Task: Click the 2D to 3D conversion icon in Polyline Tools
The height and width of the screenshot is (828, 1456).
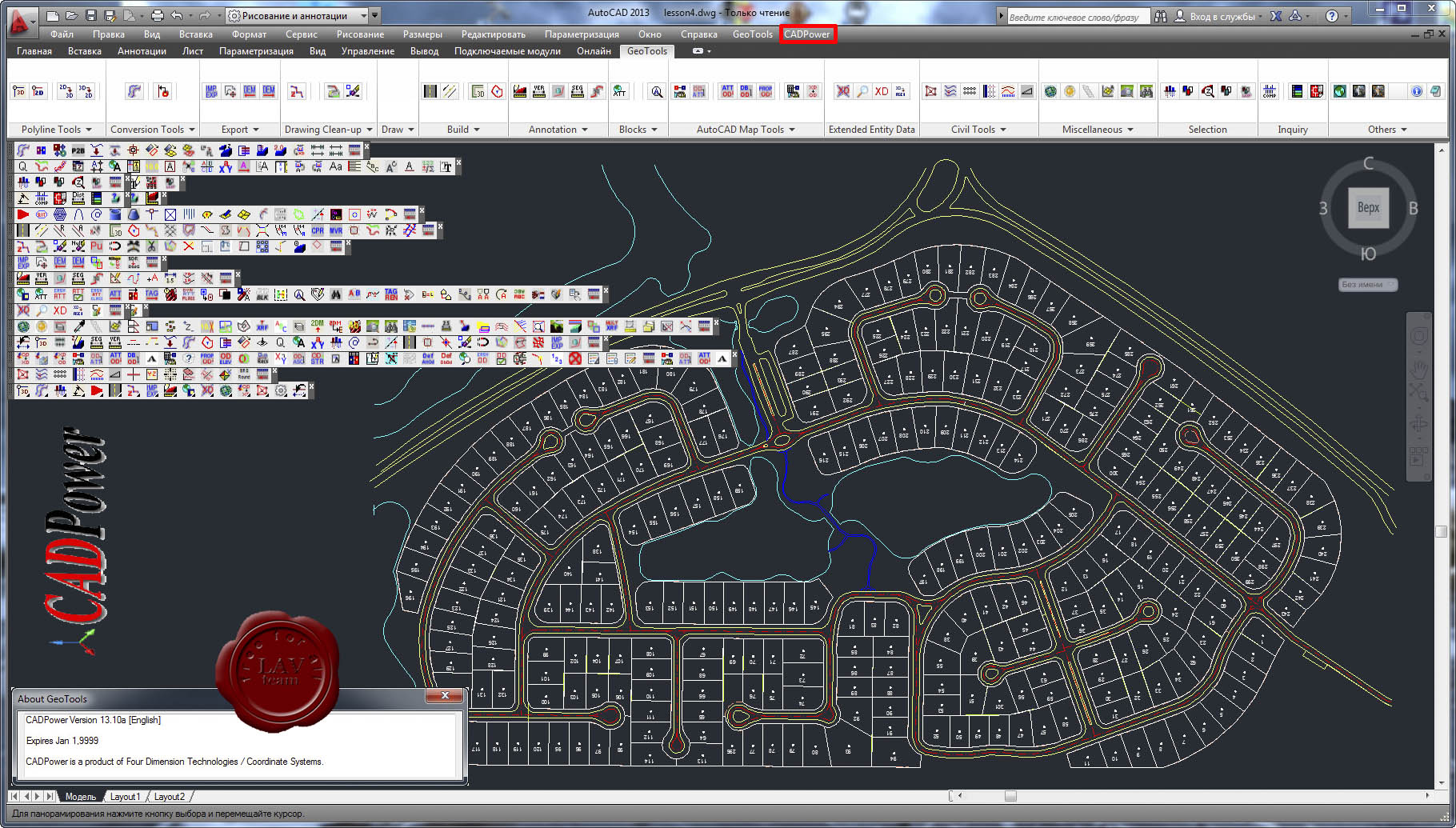Action: click(66, 90)
